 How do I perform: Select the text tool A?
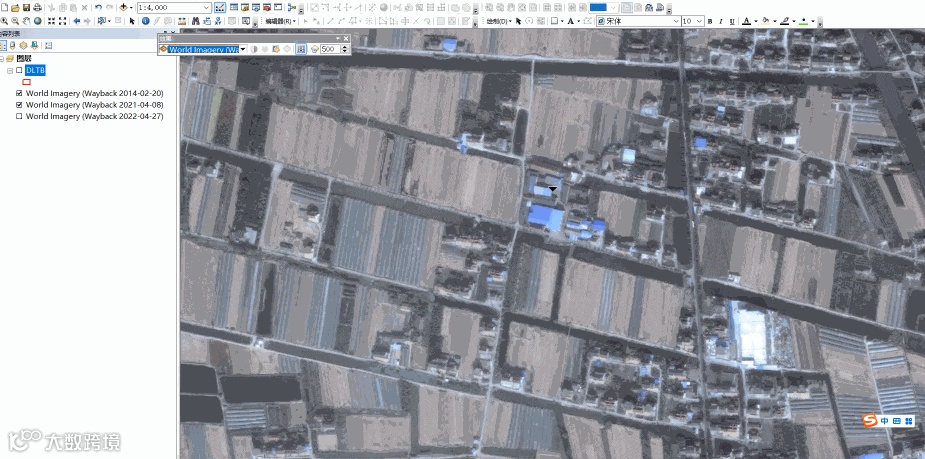[570, 21]
